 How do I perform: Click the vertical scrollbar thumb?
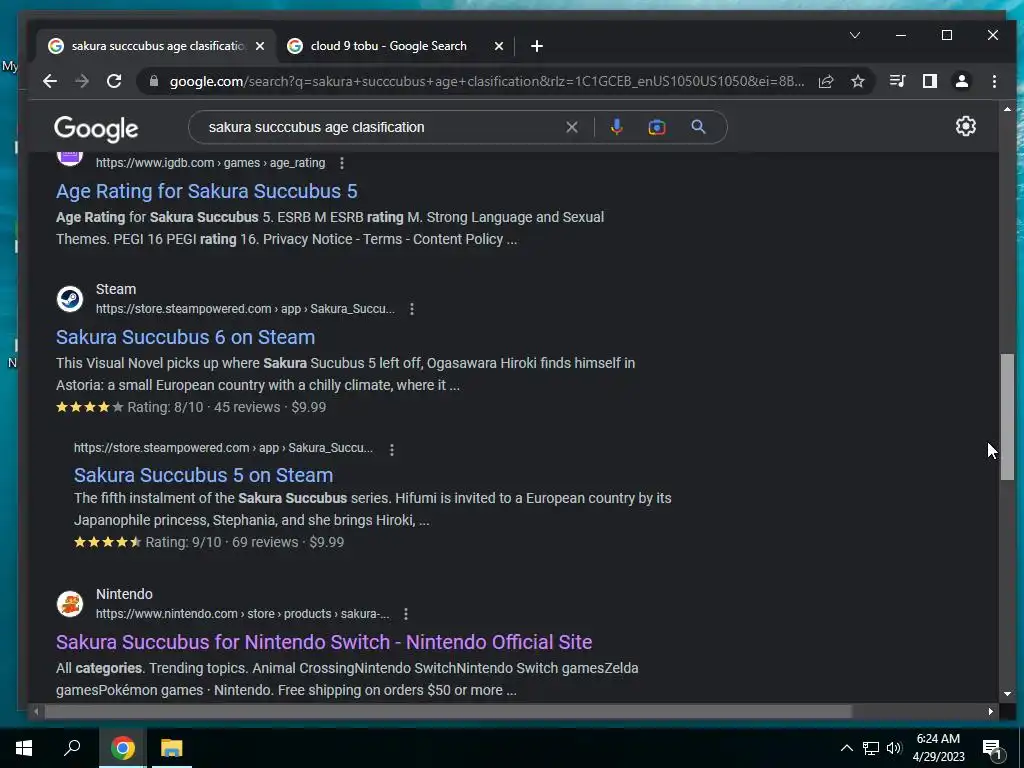[x=1007, y=417]
